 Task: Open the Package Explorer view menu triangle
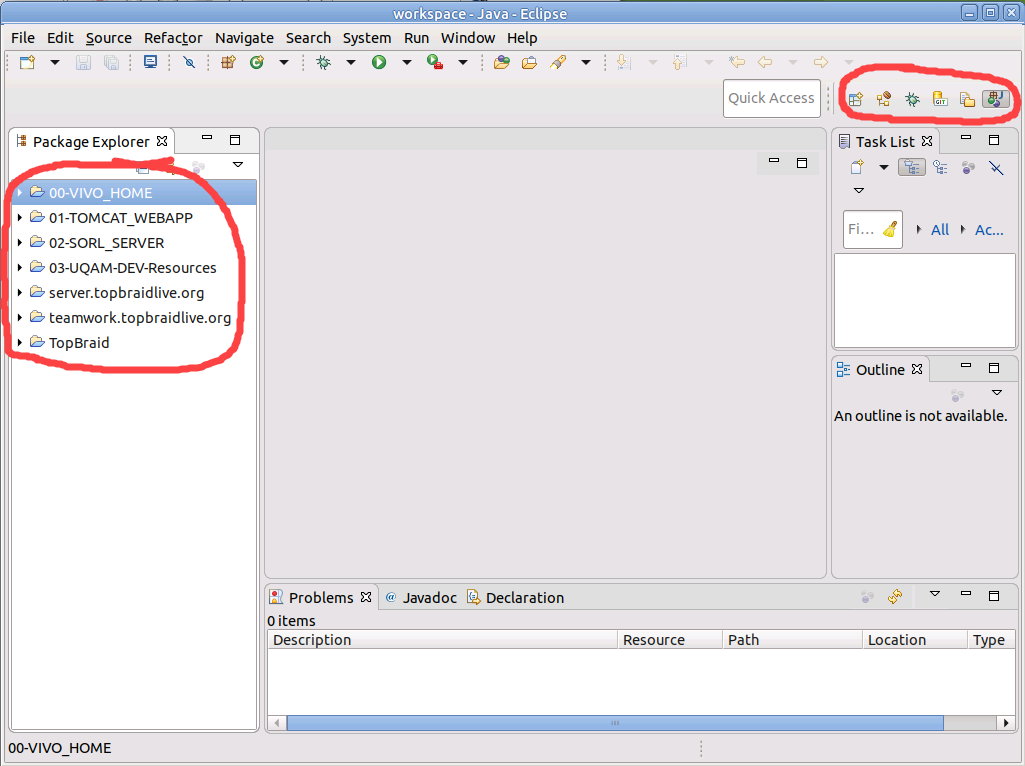click(x=238, y=165)
